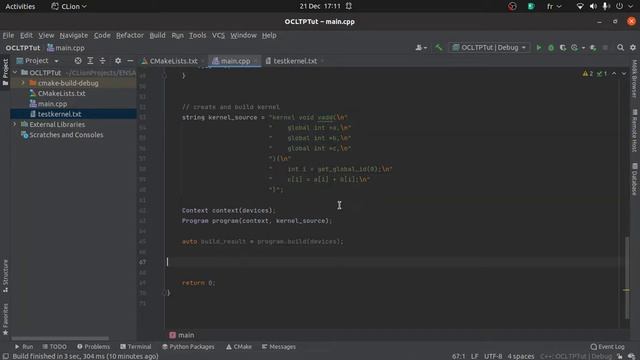Open the CLion app menu dropdown
The width and height of the screenshot is (640, 360).
click(x=69, y=6)
